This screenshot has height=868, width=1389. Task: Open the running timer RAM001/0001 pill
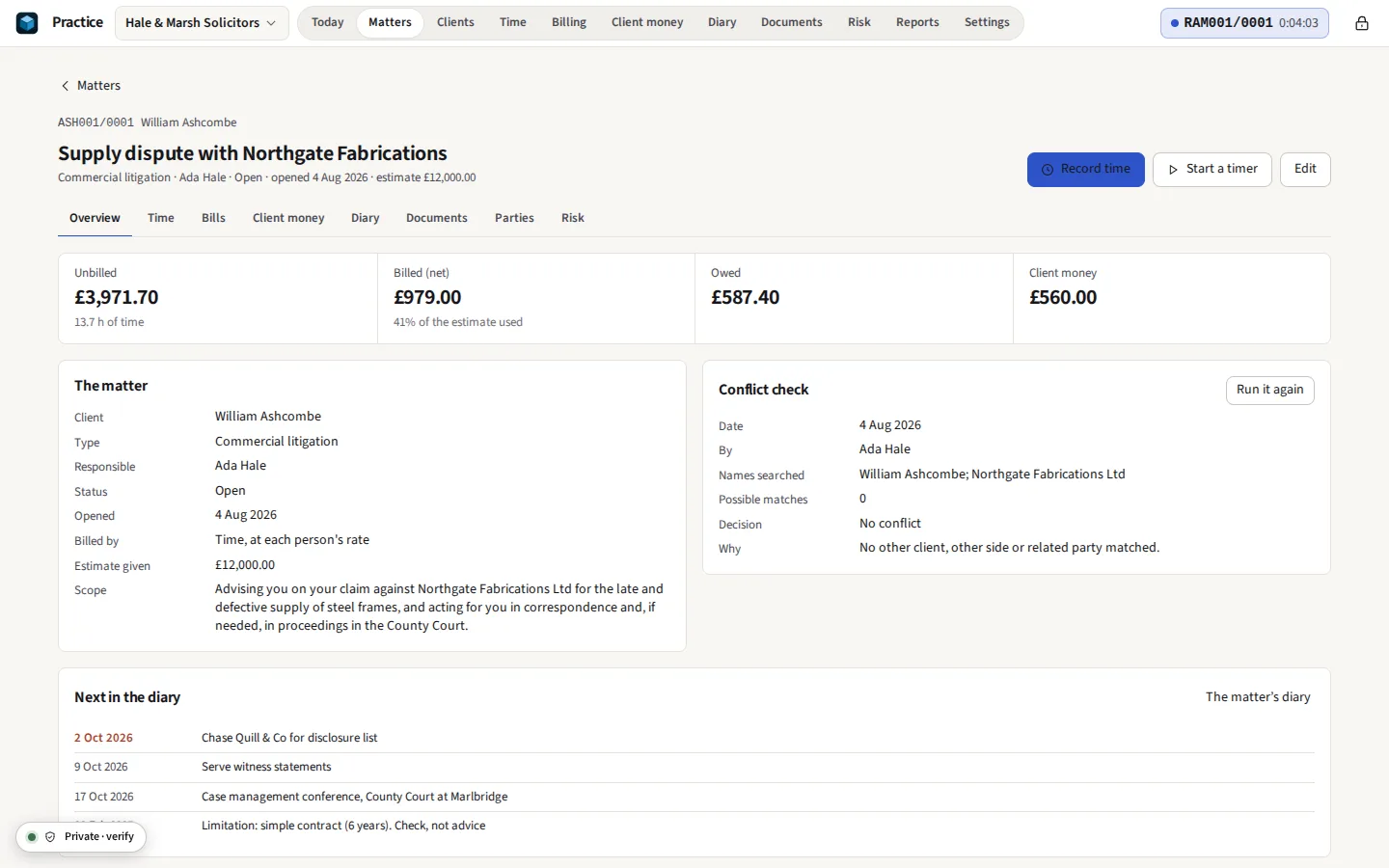1244,23
